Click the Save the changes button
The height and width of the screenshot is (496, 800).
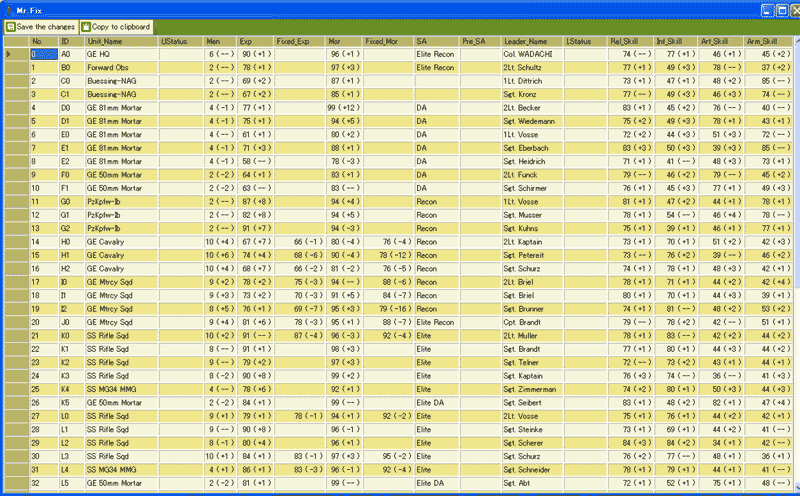41,27
